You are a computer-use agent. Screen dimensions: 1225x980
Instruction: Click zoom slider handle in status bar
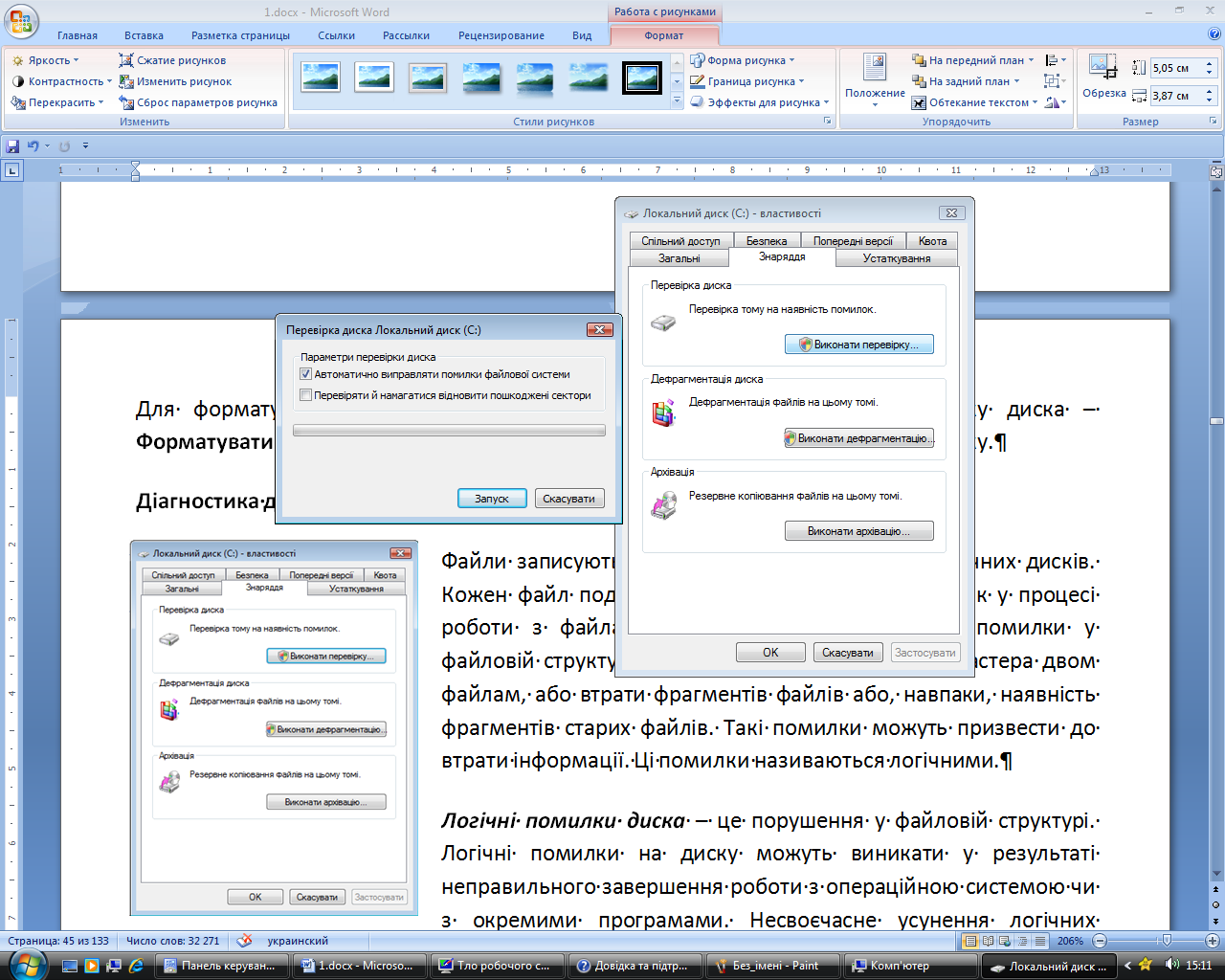(x=1166, y=941)
